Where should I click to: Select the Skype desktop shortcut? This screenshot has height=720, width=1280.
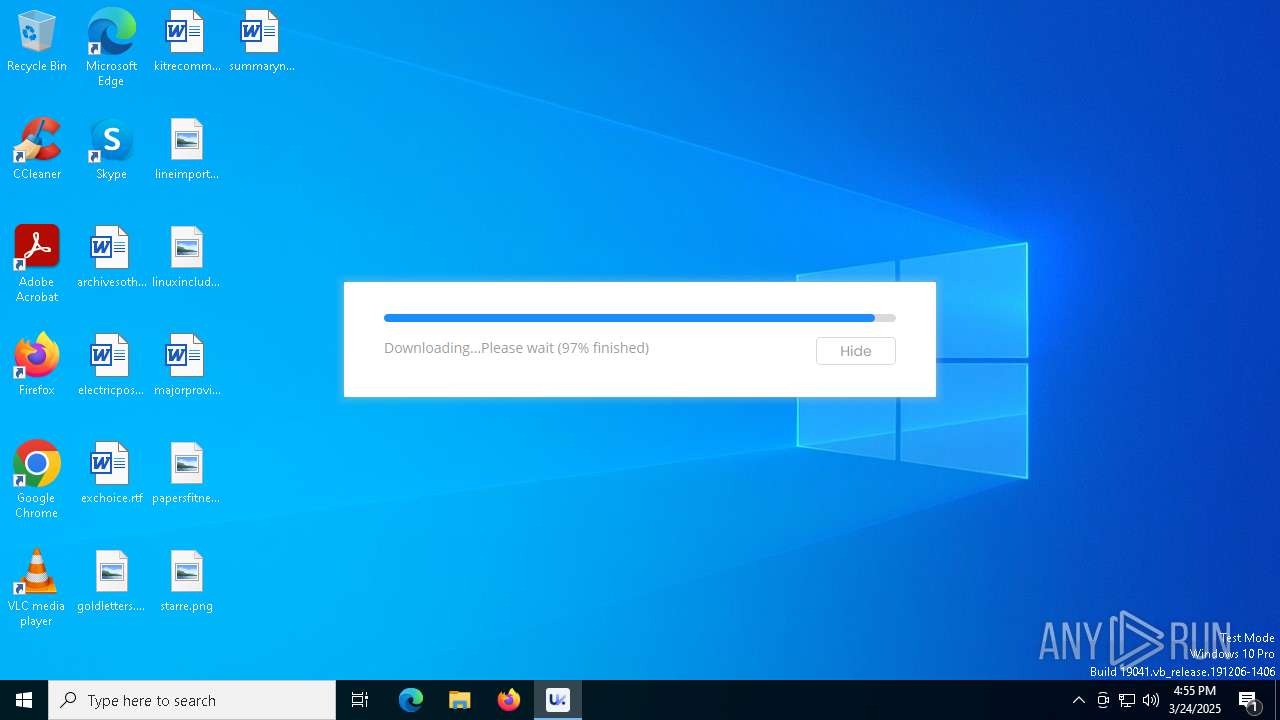coord(111,150)
